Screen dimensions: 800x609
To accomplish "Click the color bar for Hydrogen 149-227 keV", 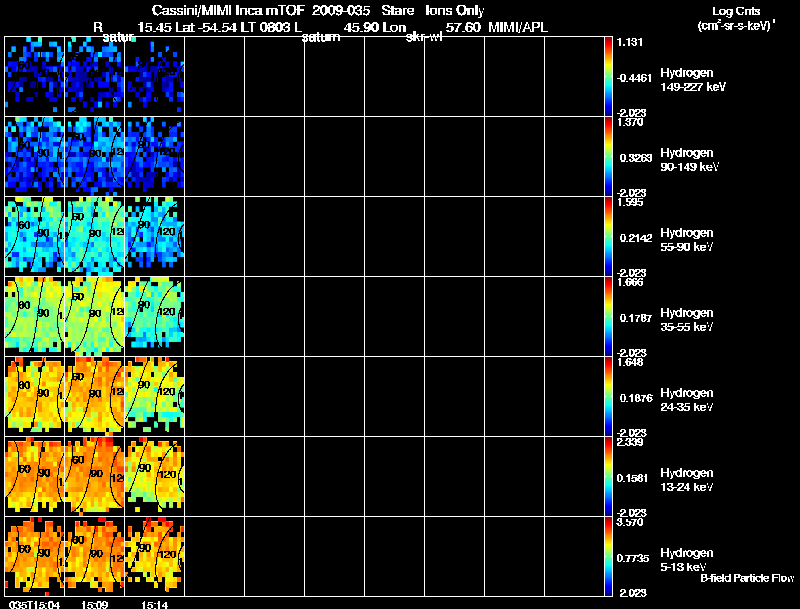I will (x=609, y=76).
